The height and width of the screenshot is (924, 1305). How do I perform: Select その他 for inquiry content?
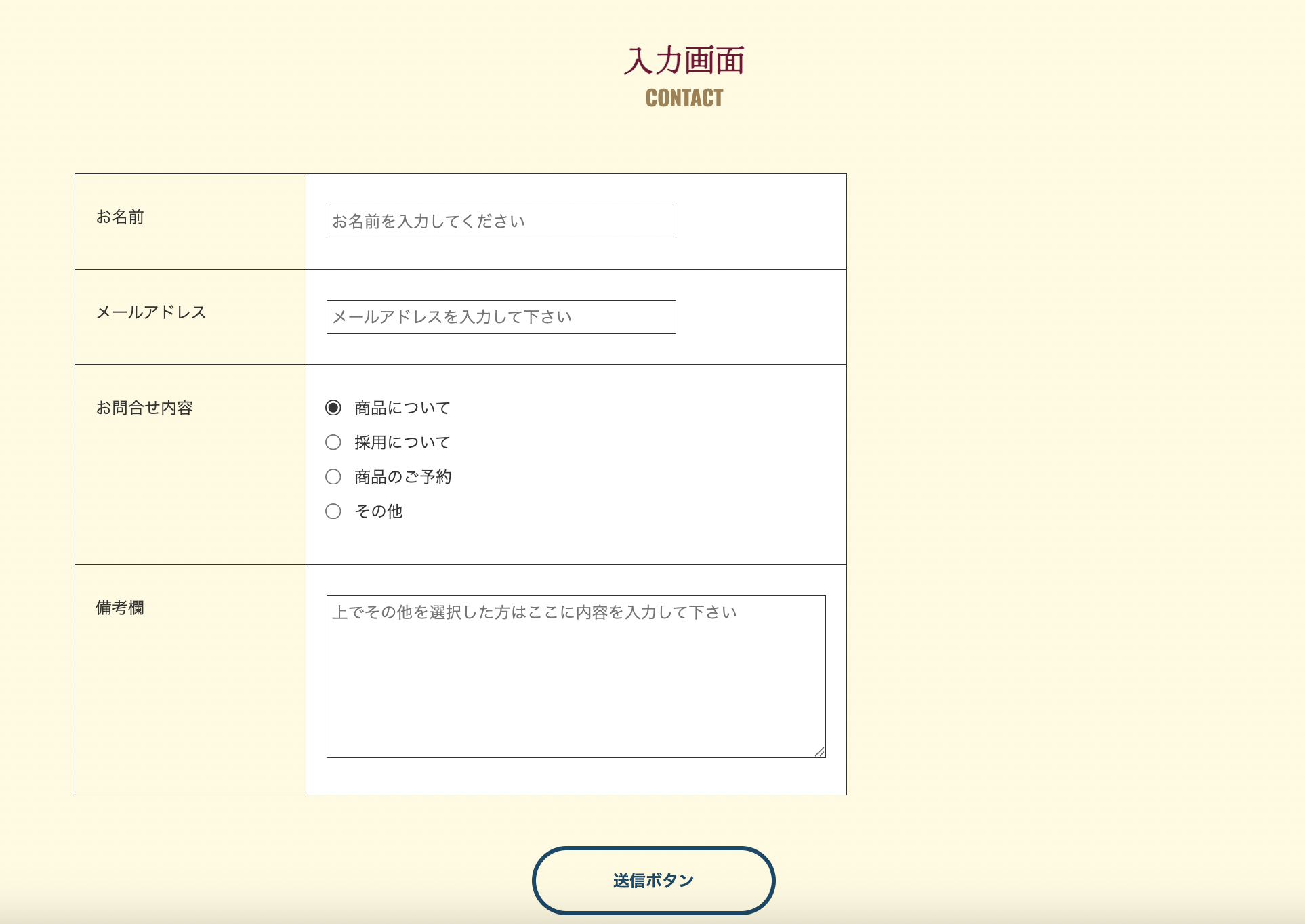coord(333,511)
